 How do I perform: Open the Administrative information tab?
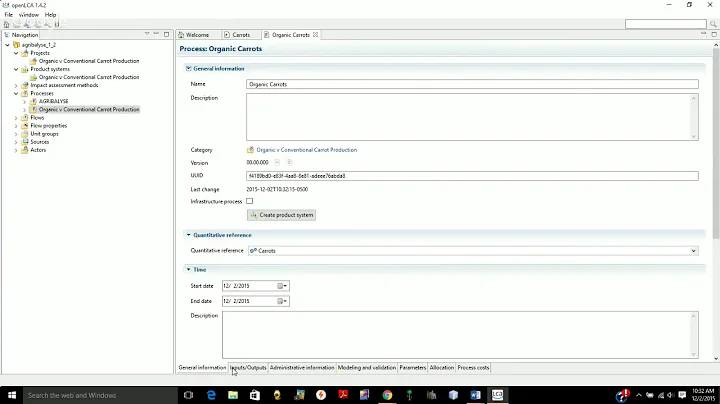pyautogui.click(x=302, y=368)
